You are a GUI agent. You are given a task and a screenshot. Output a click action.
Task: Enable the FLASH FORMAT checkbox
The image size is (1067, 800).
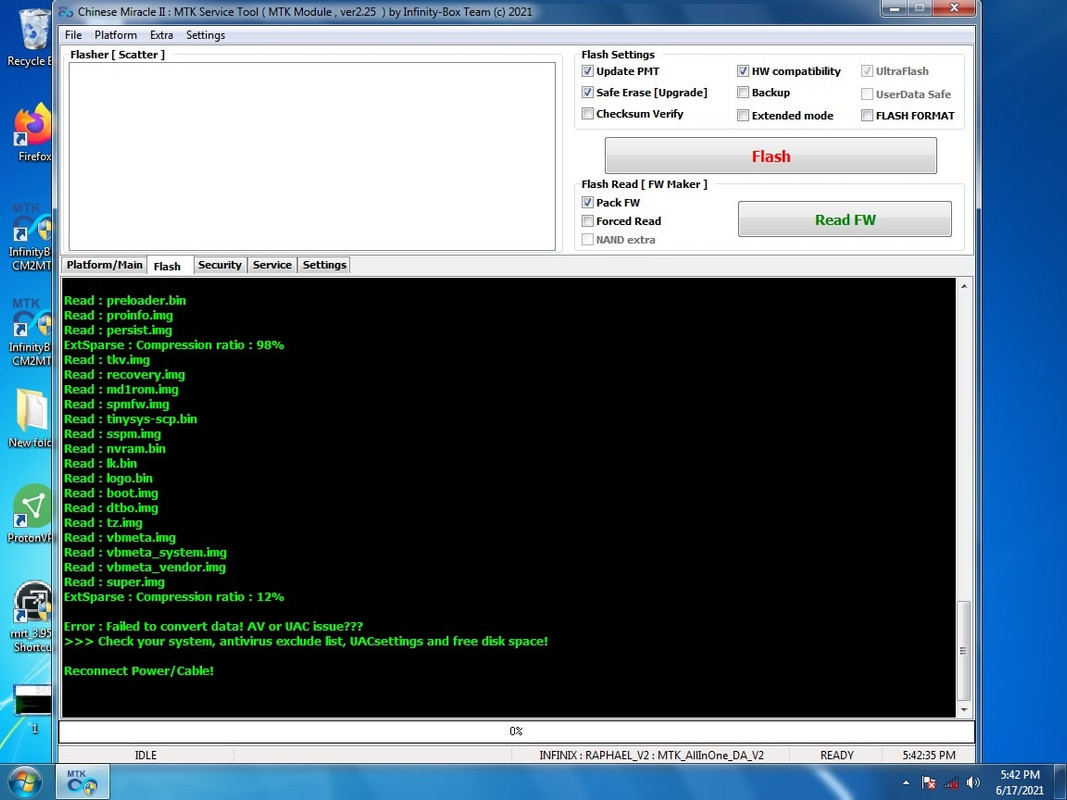[867, 115]
